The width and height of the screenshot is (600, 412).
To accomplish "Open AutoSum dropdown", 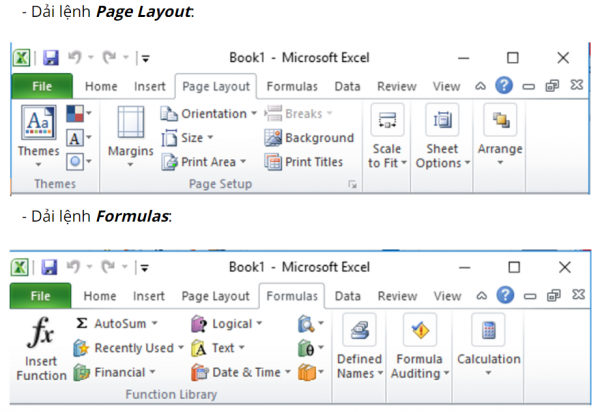I will 117,324.
